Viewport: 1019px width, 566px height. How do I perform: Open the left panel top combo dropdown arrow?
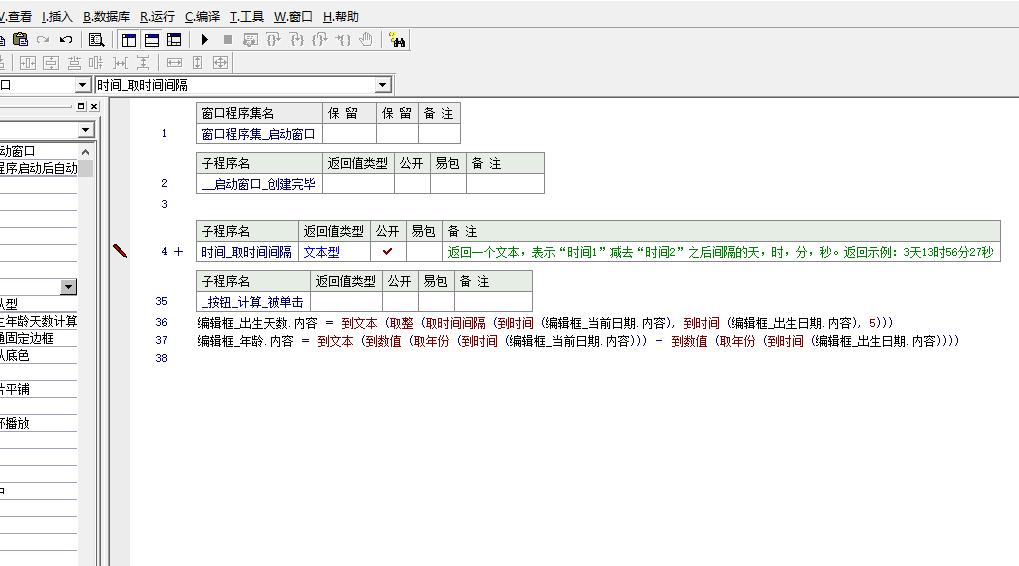click(86, 131)
